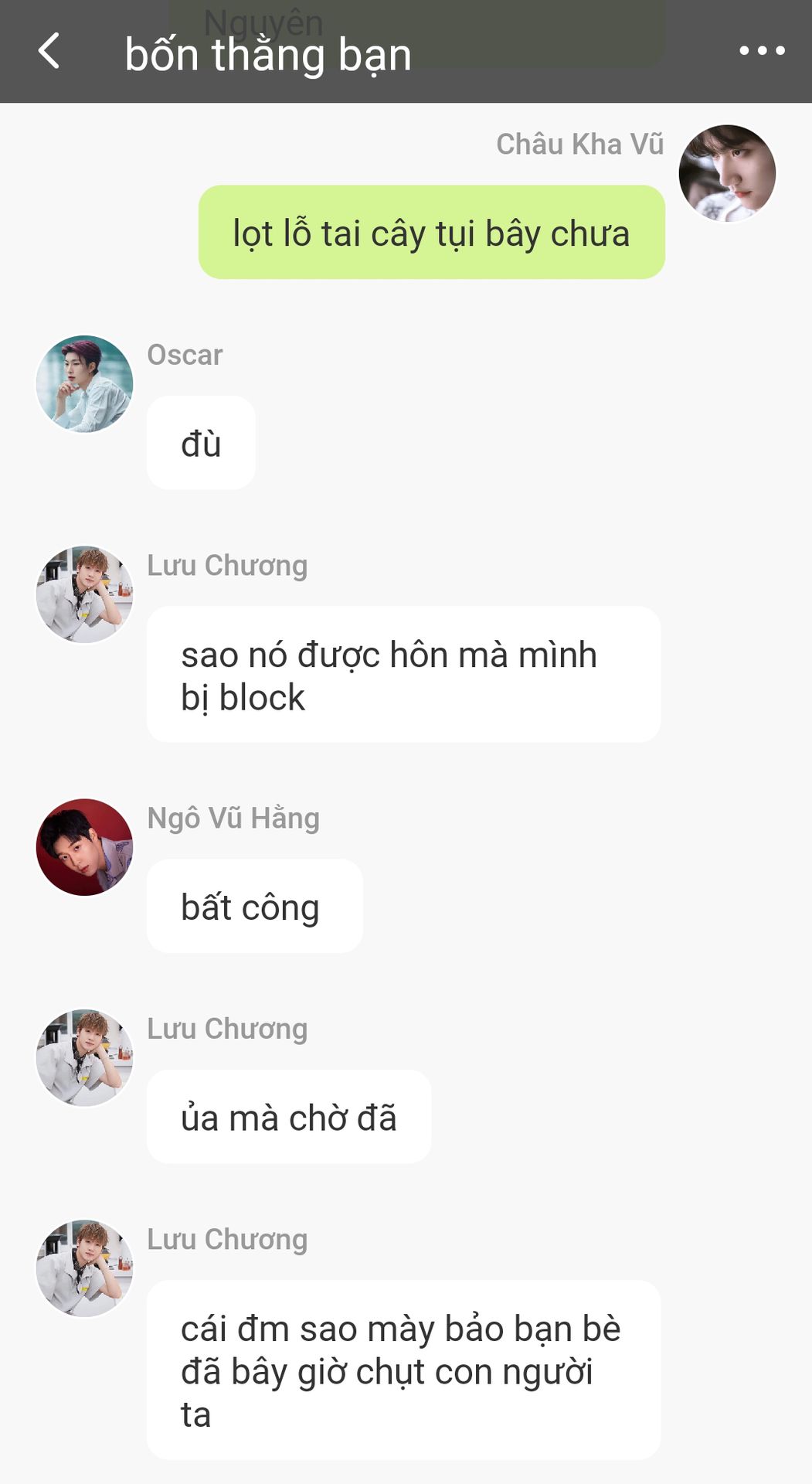The image size is (812, 1484).
Task: Tap Lưu Chương's avatar beside 'ủa mà chờ đã'
Action: [84, 1057]
